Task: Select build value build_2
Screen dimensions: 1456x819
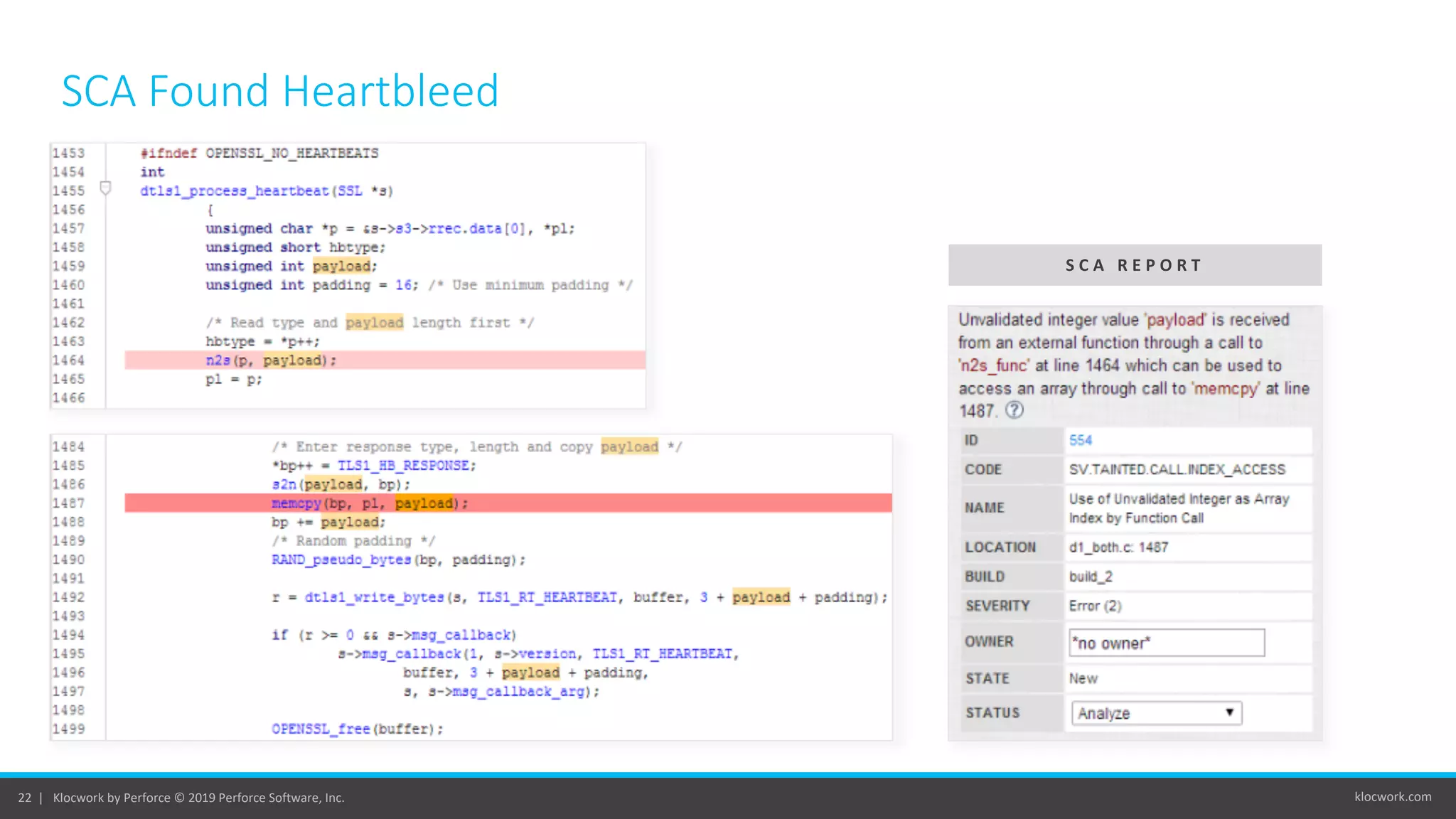Action: 1091,577
